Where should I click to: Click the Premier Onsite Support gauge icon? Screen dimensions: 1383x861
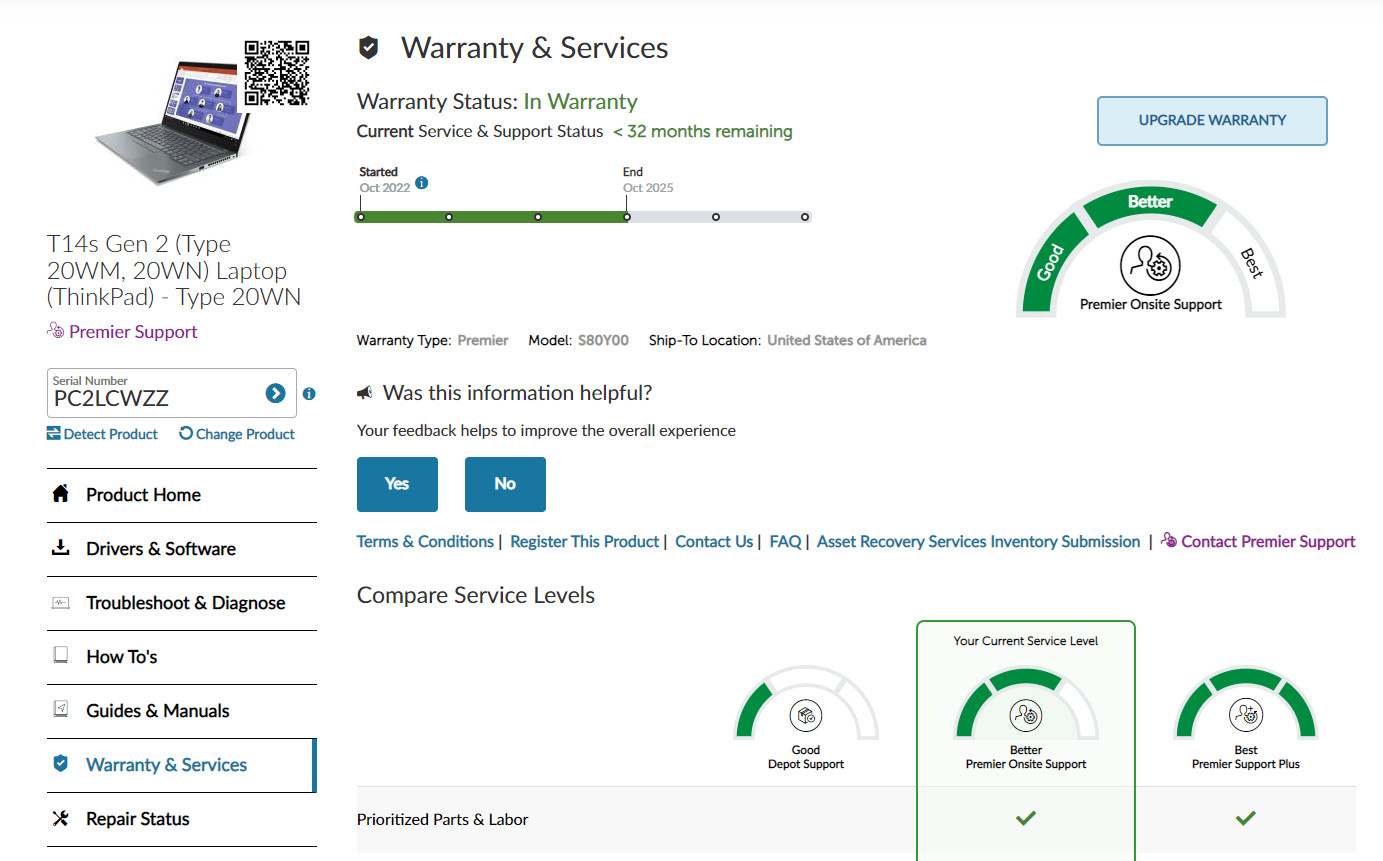click(x=1150, y=265)
